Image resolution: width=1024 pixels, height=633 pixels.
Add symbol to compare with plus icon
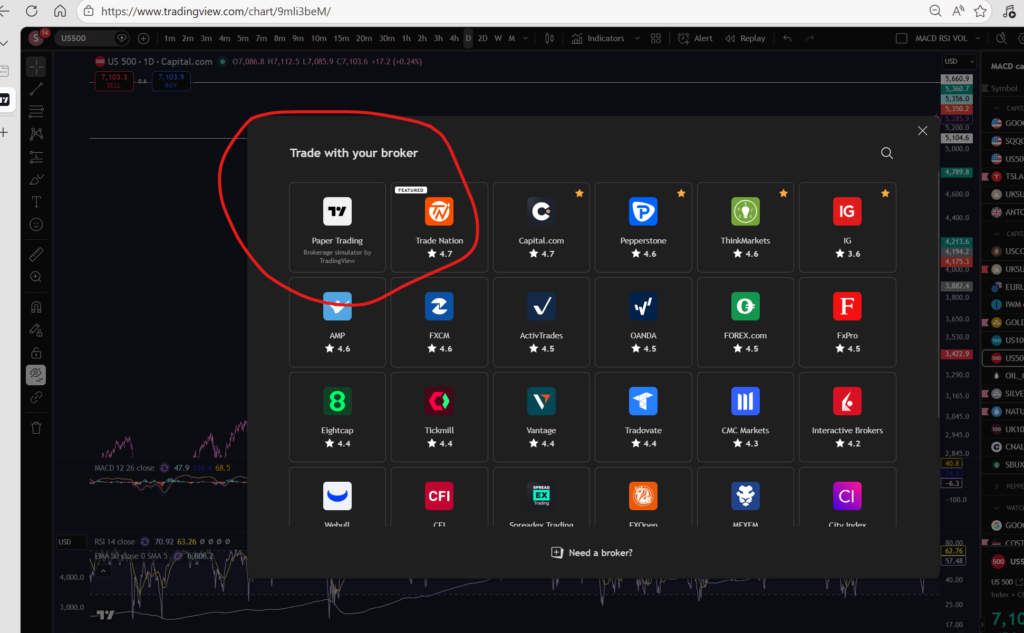pyautogui.click(x=144, y=39)
